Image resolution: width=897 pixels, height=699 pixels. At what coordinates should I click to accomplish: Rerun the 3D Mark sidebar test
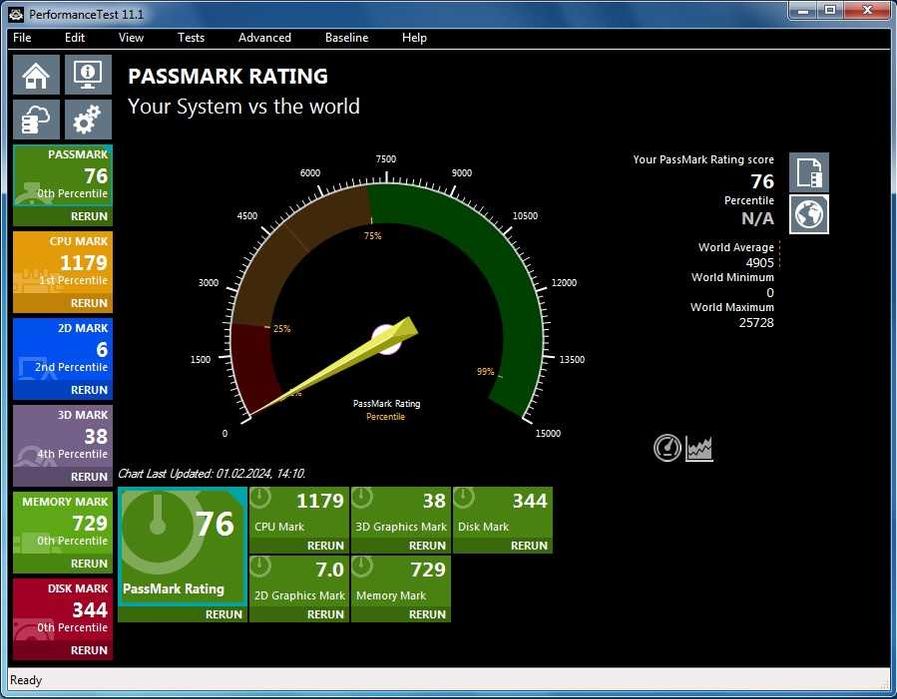pyautogui.click(x=89, y=477)
